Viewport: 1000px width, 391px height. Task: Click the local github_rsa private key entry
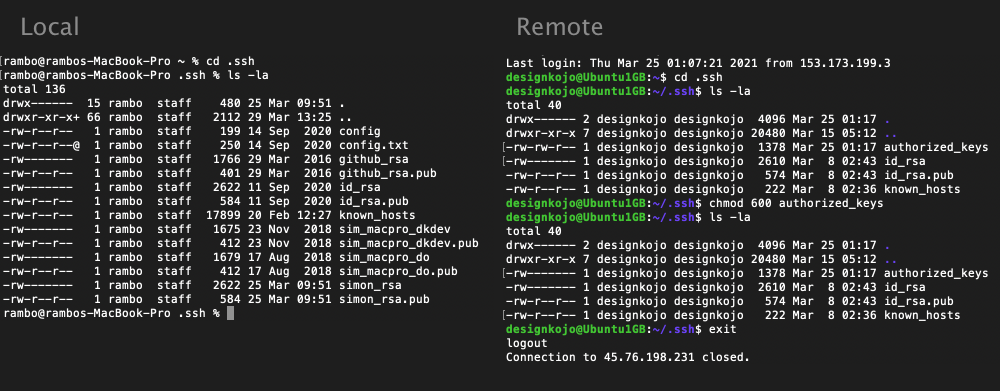click(x=374, y=159)
